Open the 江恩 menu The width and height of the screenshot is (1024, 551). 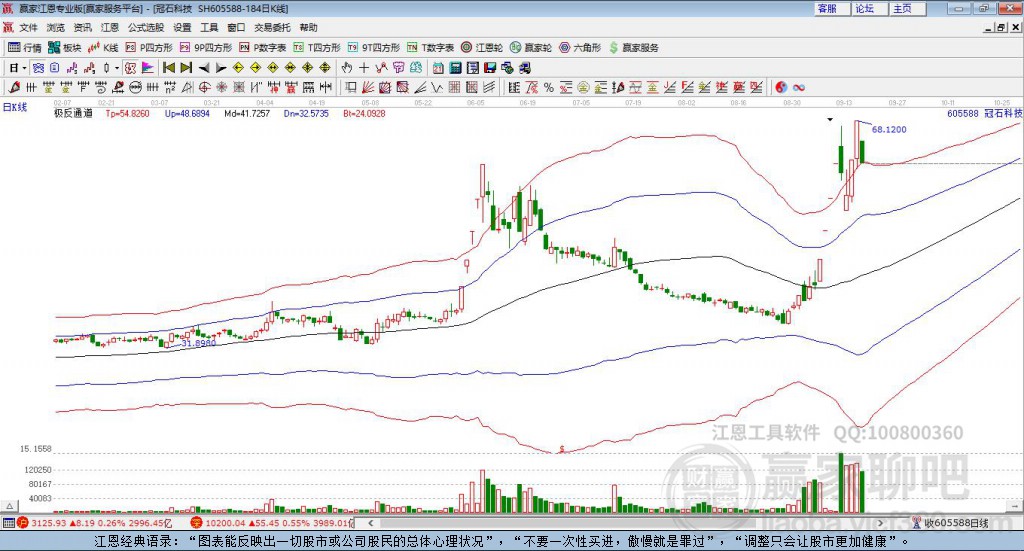point(110,27)
